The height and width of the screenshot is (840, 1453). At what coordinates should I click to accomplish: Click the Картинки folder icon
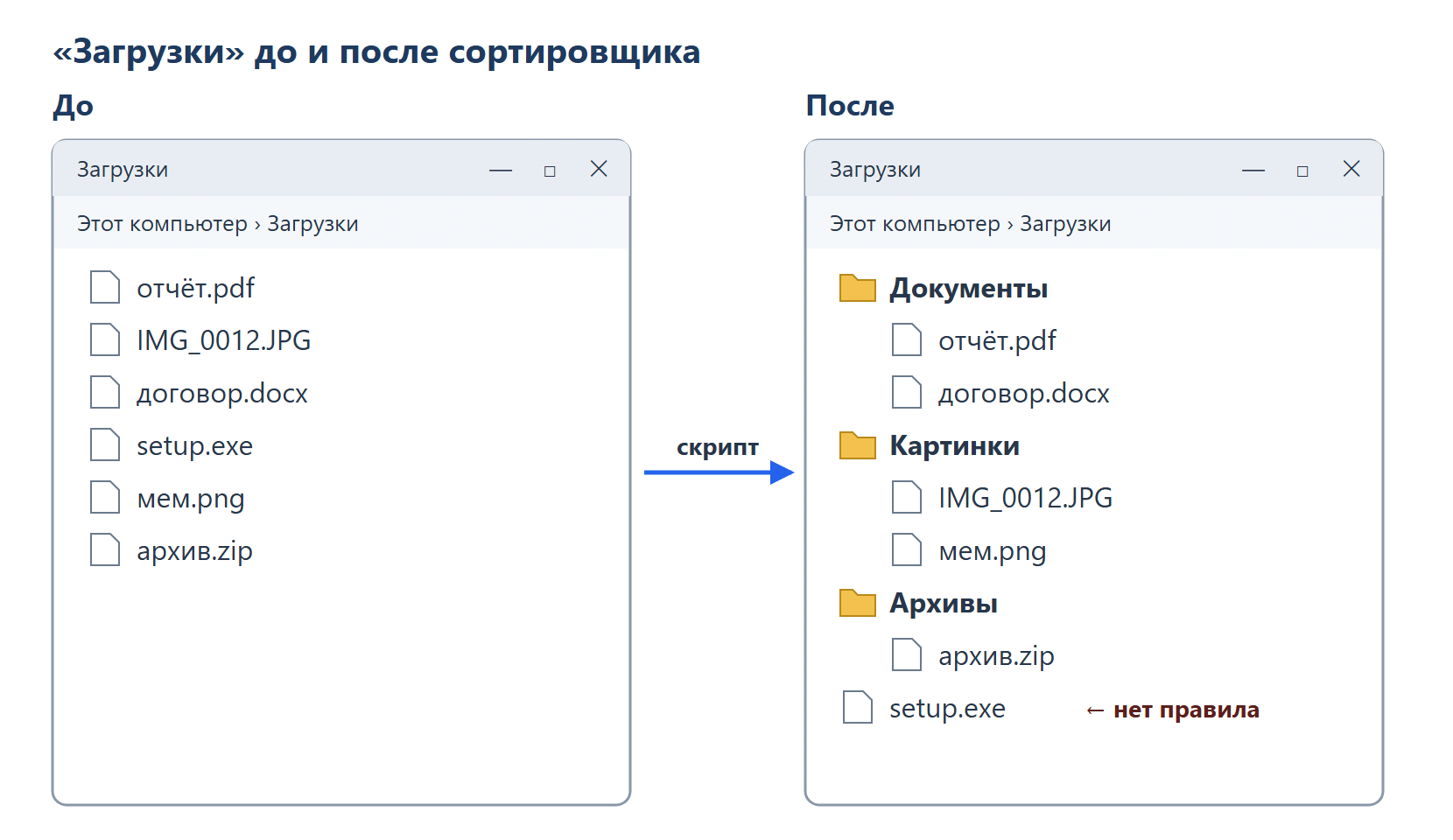[858, 445]
